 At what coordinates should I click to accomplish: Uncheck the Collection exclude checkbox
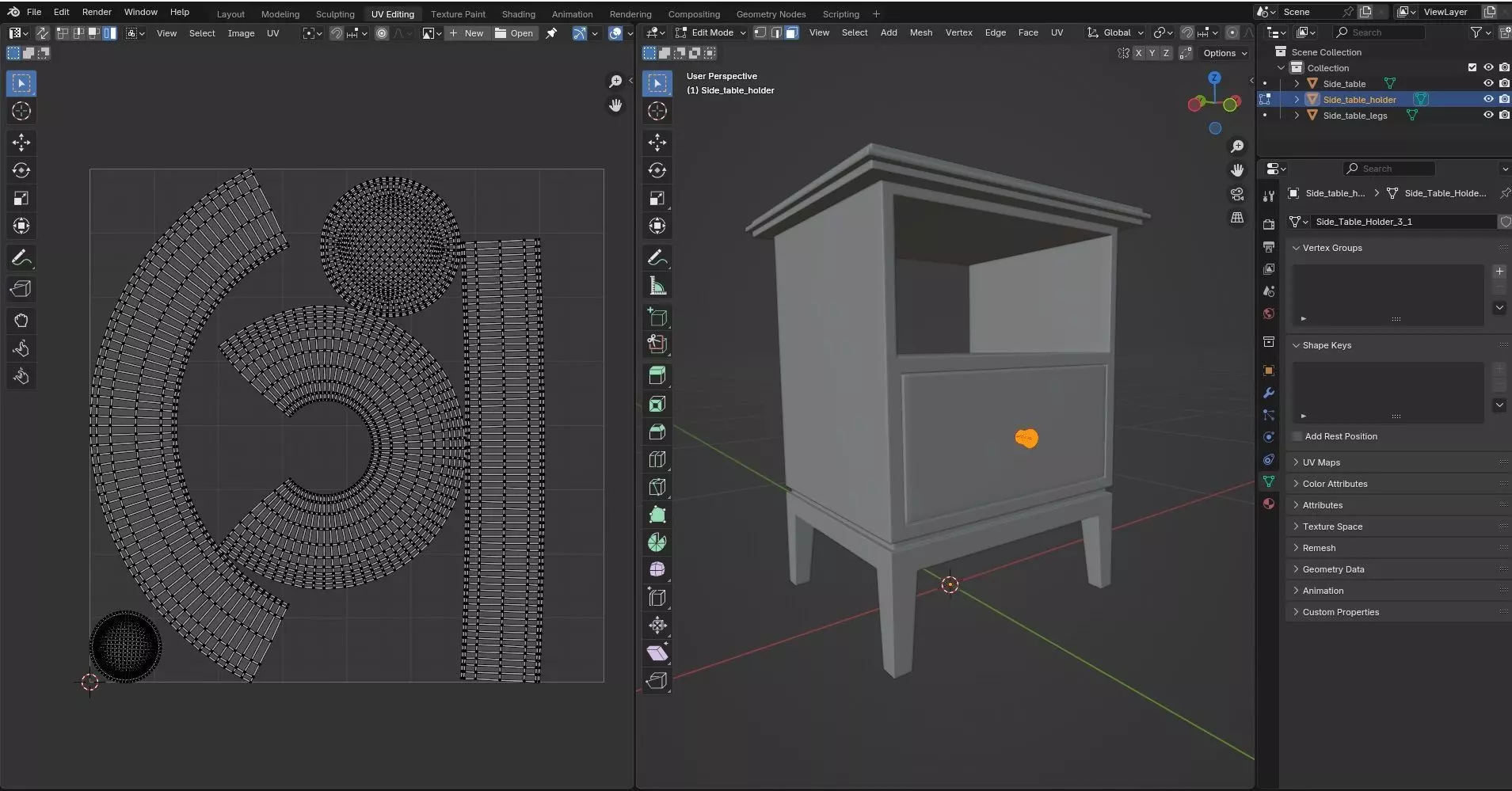[x=1472, y=67]
